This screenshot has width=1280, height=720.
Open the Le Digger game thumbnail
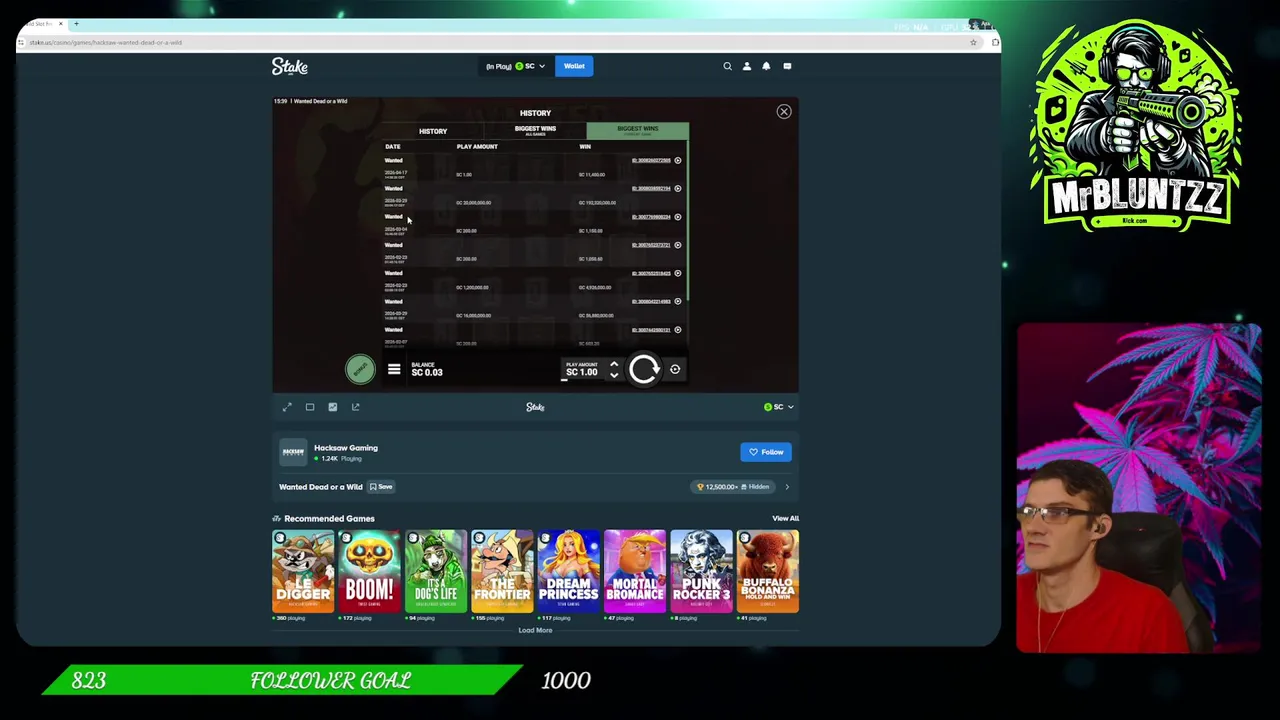pos(303,571)
